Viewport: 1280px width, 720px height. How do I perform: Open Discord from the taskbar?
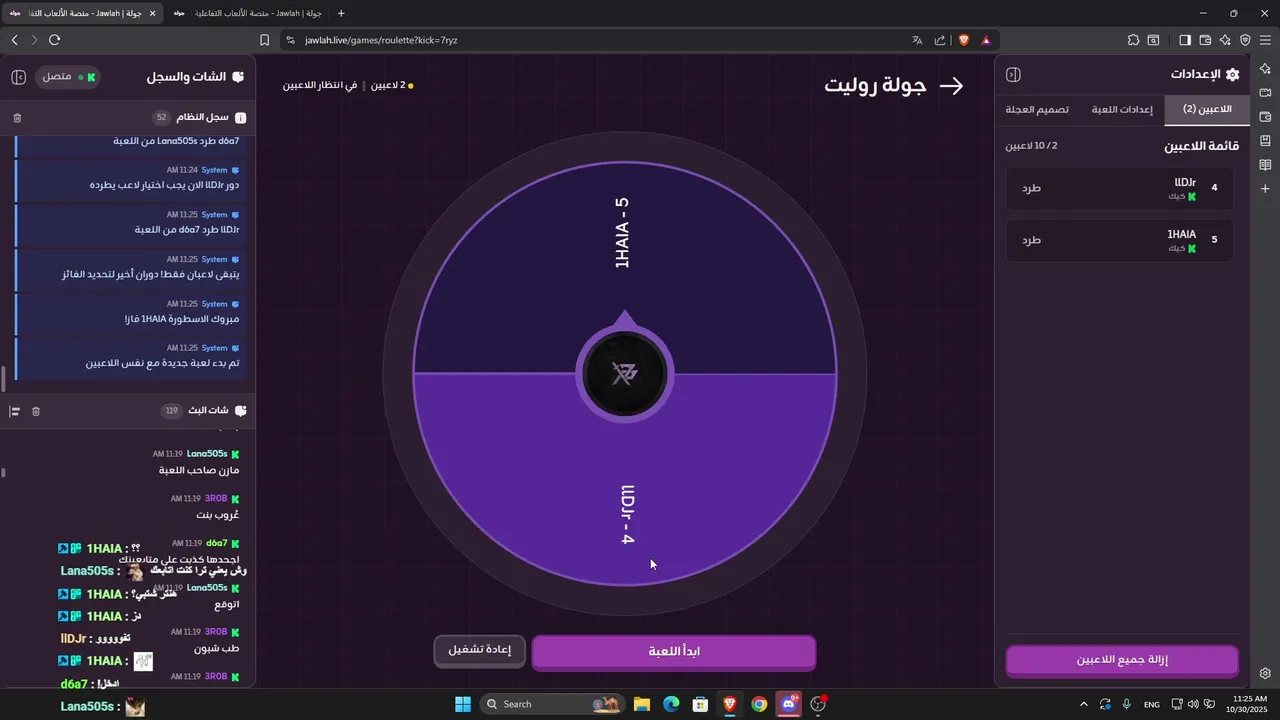[789, 704]
